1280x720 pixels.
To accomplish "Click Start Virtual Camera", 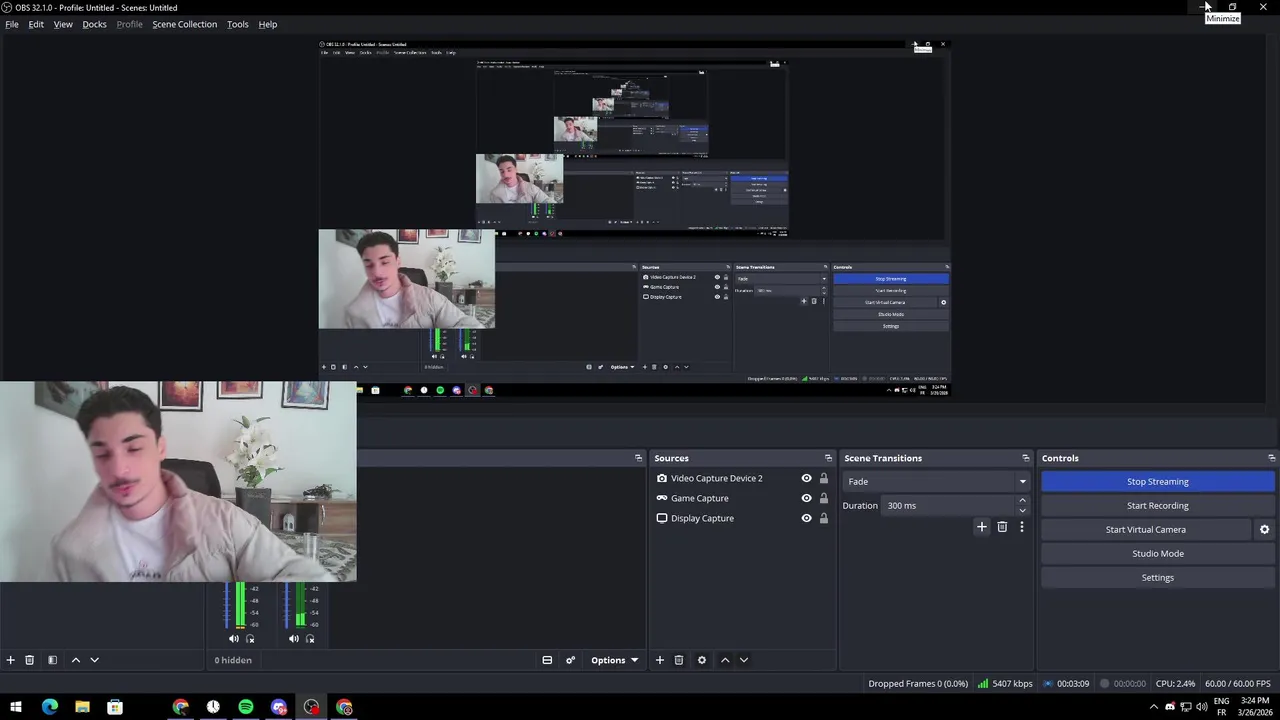I will (x=1146, y=530).
